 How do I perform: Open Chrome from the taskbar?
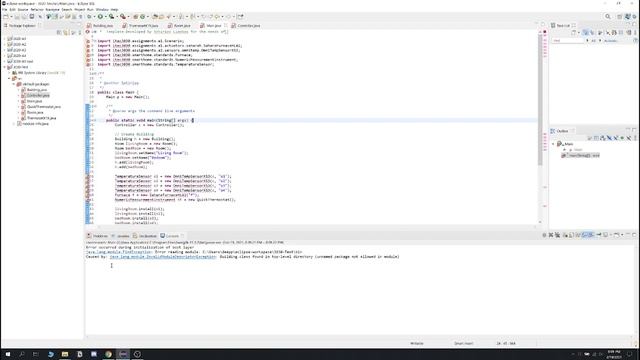pos(108,354)
